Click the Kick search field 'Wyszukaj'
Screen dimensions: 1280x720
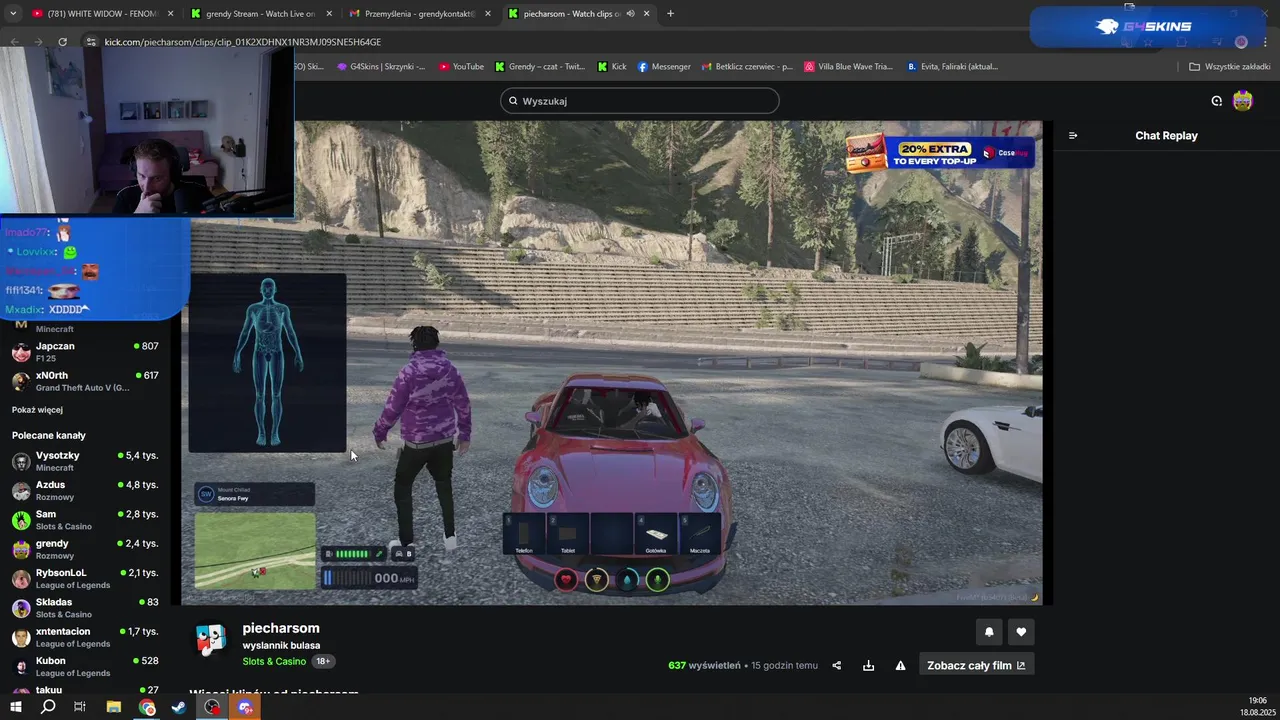[640, 101]
